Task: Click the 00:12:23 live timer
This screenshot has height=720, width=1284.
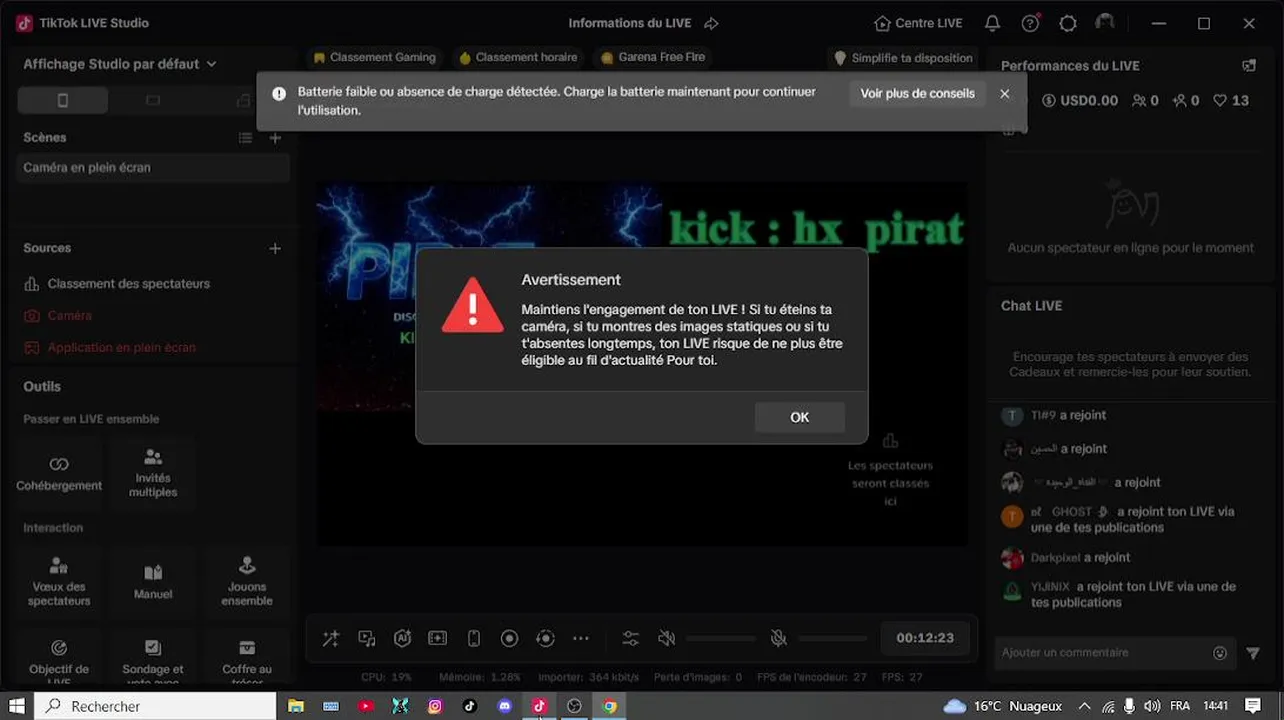Action: click(x=925, y=638)
